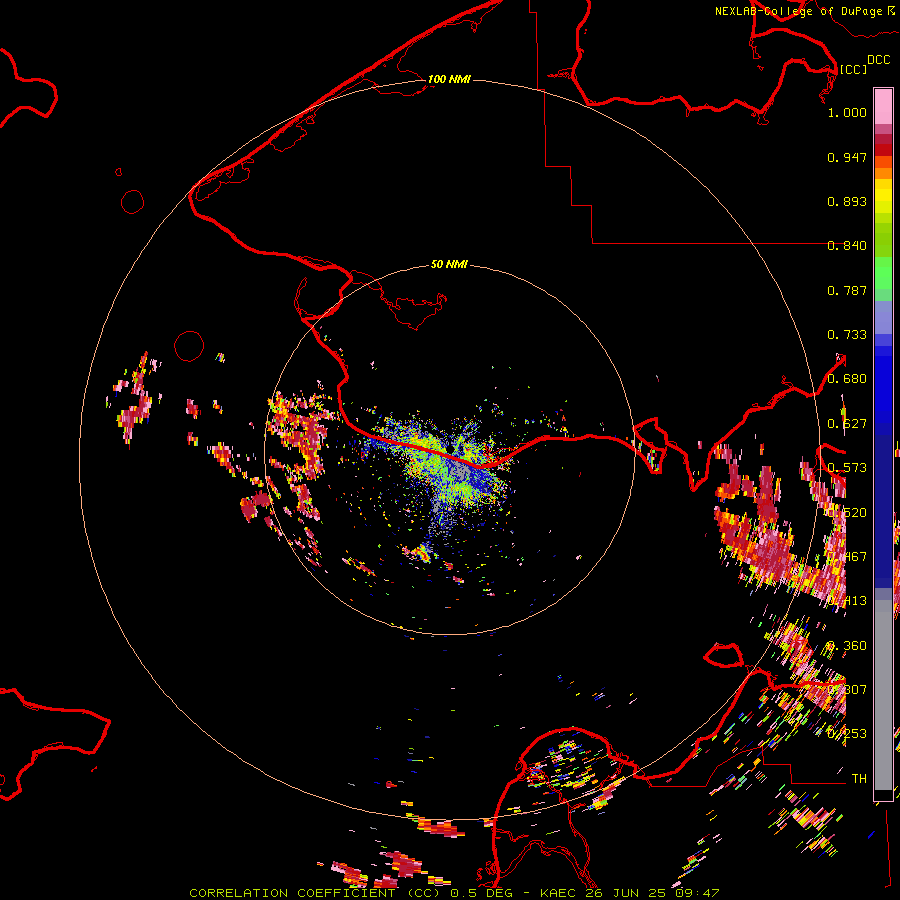The image size is (900, 900).
Task: Click the 0.733 scale value
Action: [847, 335]
